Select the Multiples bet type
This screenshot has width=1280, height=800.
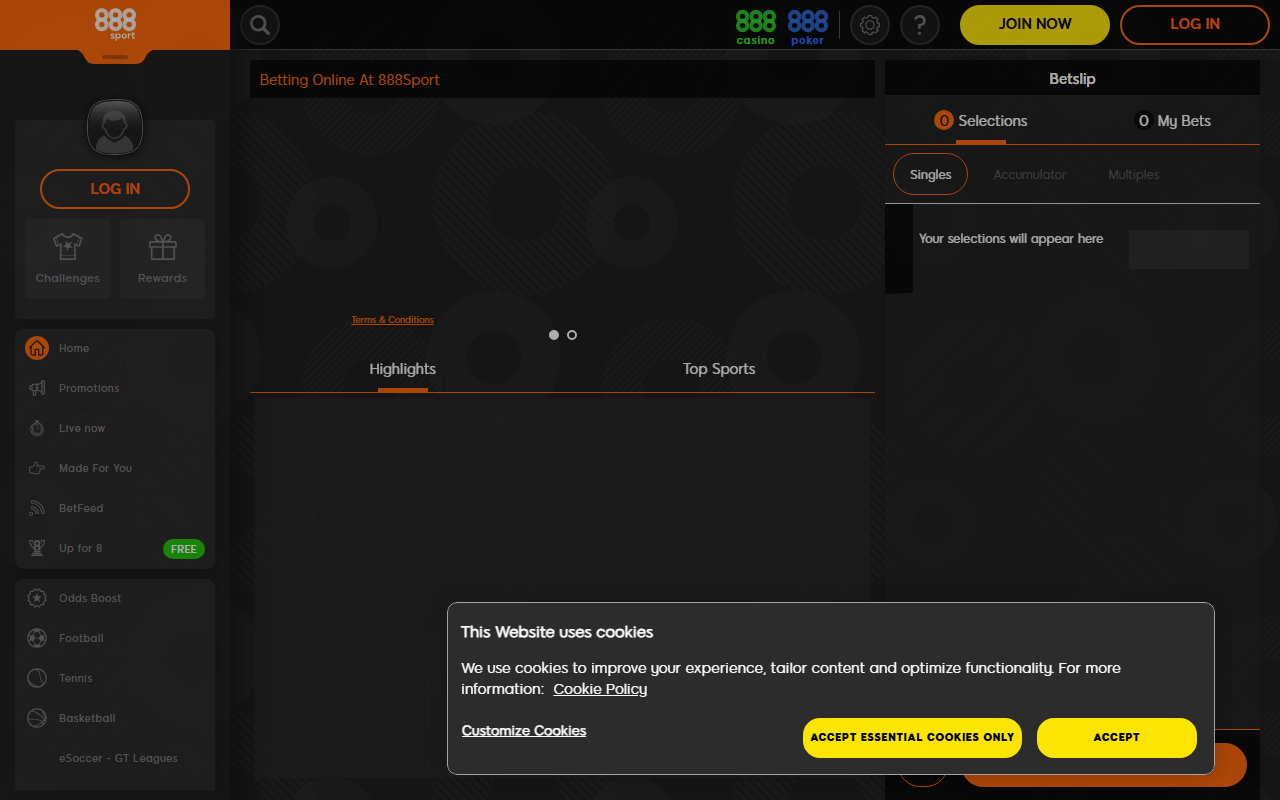tap(1134, 174)
